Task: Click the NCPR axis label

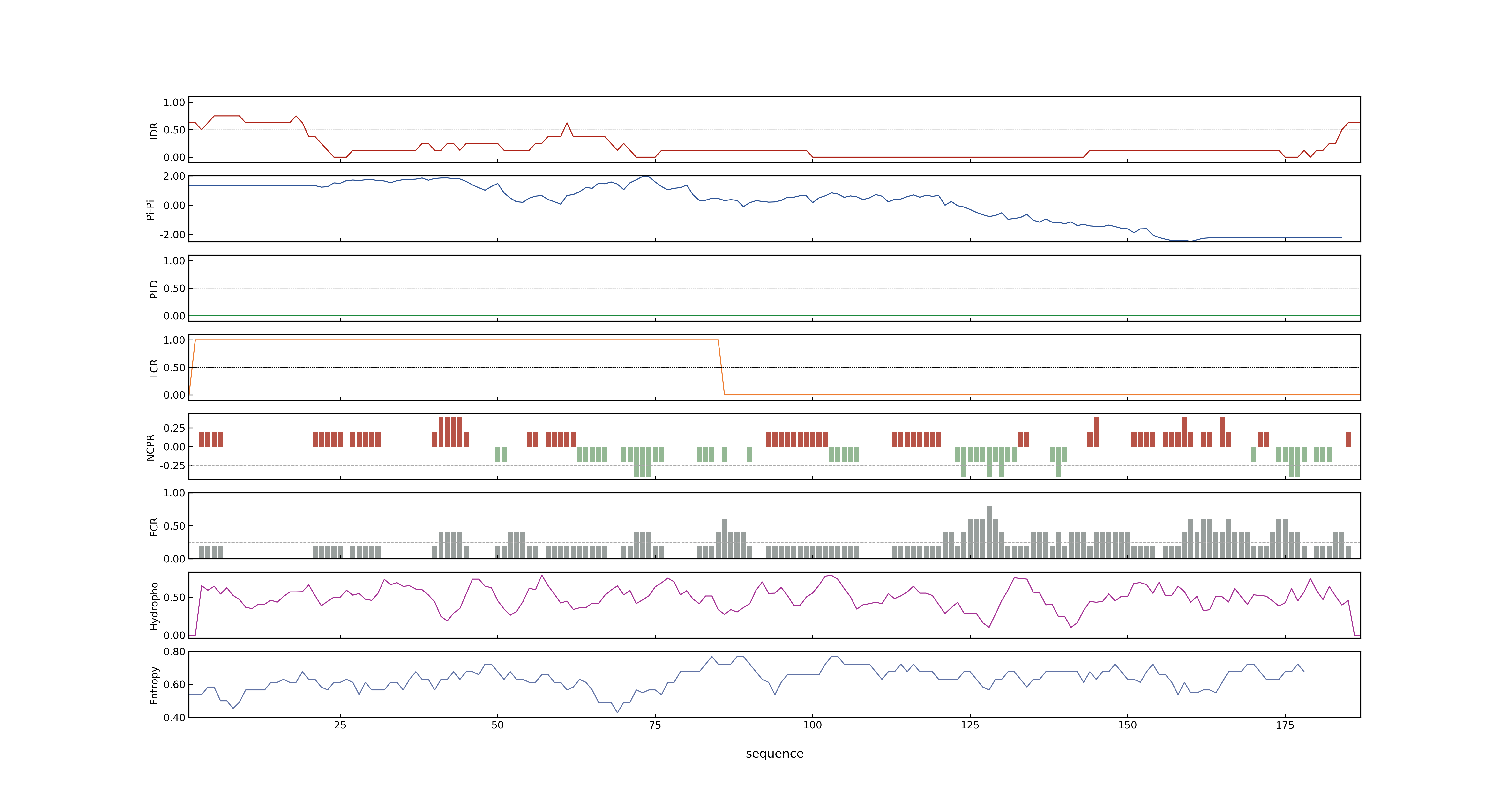Action: 150,448
